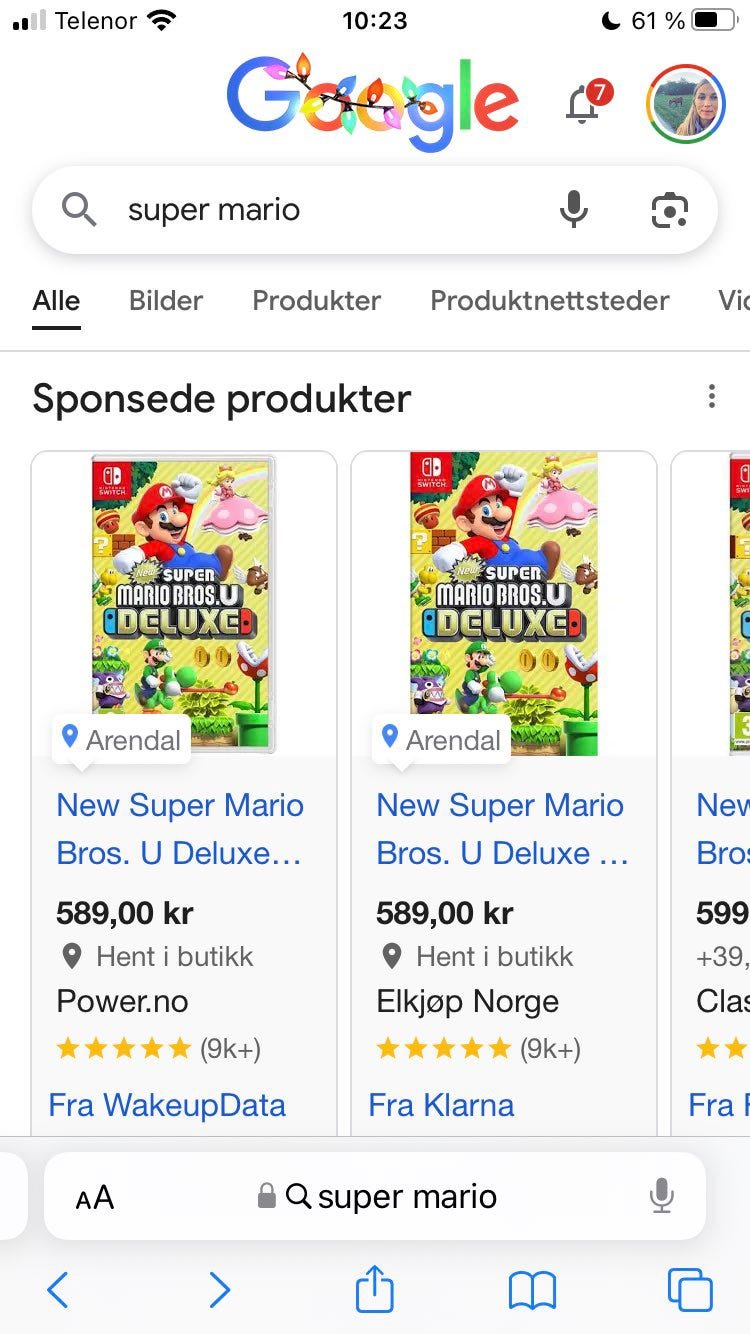Viewport: 750px width, 1334px height.
Task: Switch to the Bilder tab
Action: [166, 301]
